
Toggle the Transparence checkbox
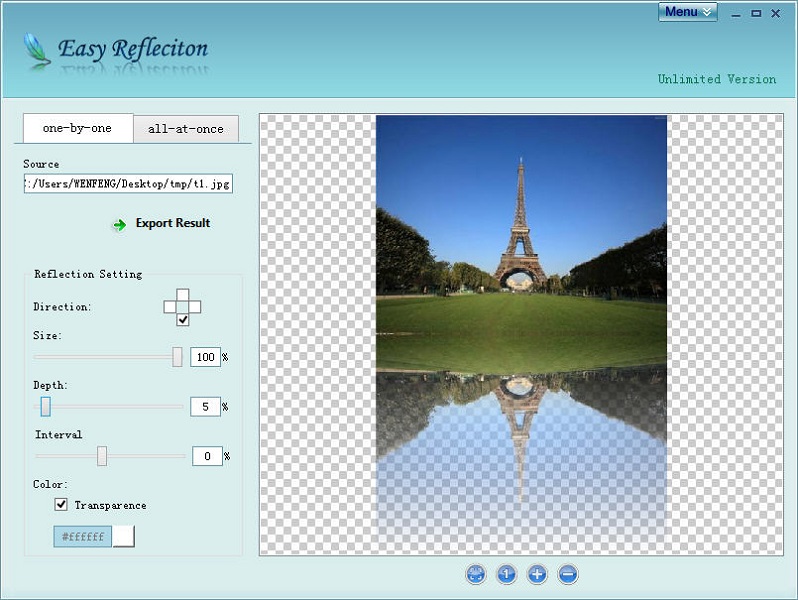61,504
